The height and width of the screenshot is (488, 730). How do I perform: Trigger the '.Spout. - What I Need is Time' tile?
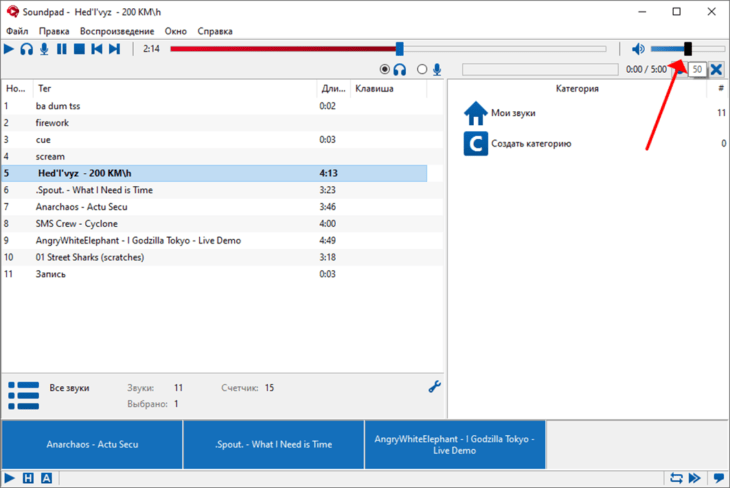(274, 444)
